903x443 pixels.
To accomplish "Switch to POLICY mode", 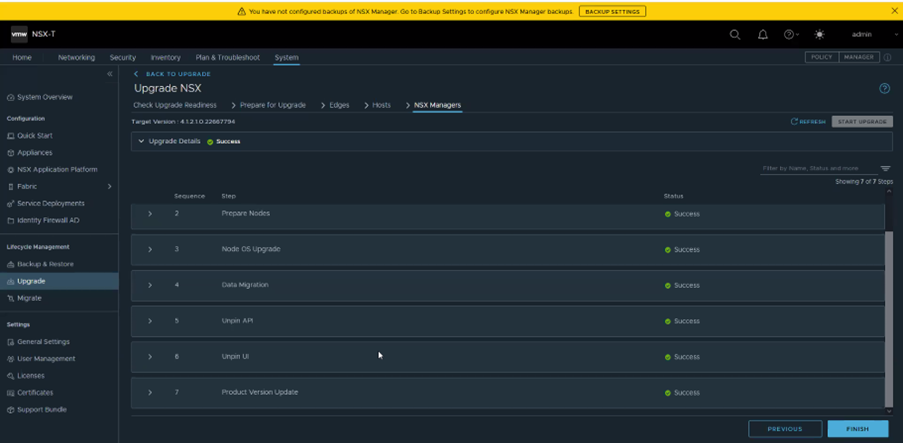I will [822, 58].
